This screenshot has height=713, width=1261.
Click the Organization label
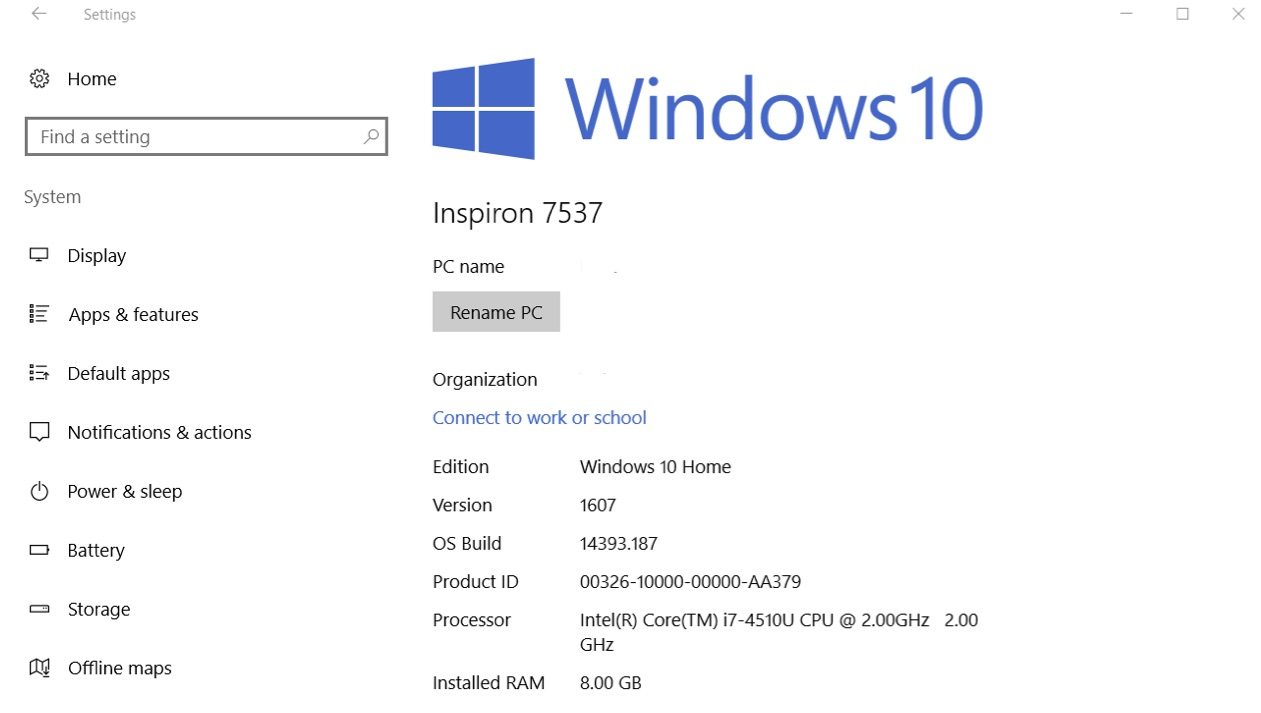(485, 379)
